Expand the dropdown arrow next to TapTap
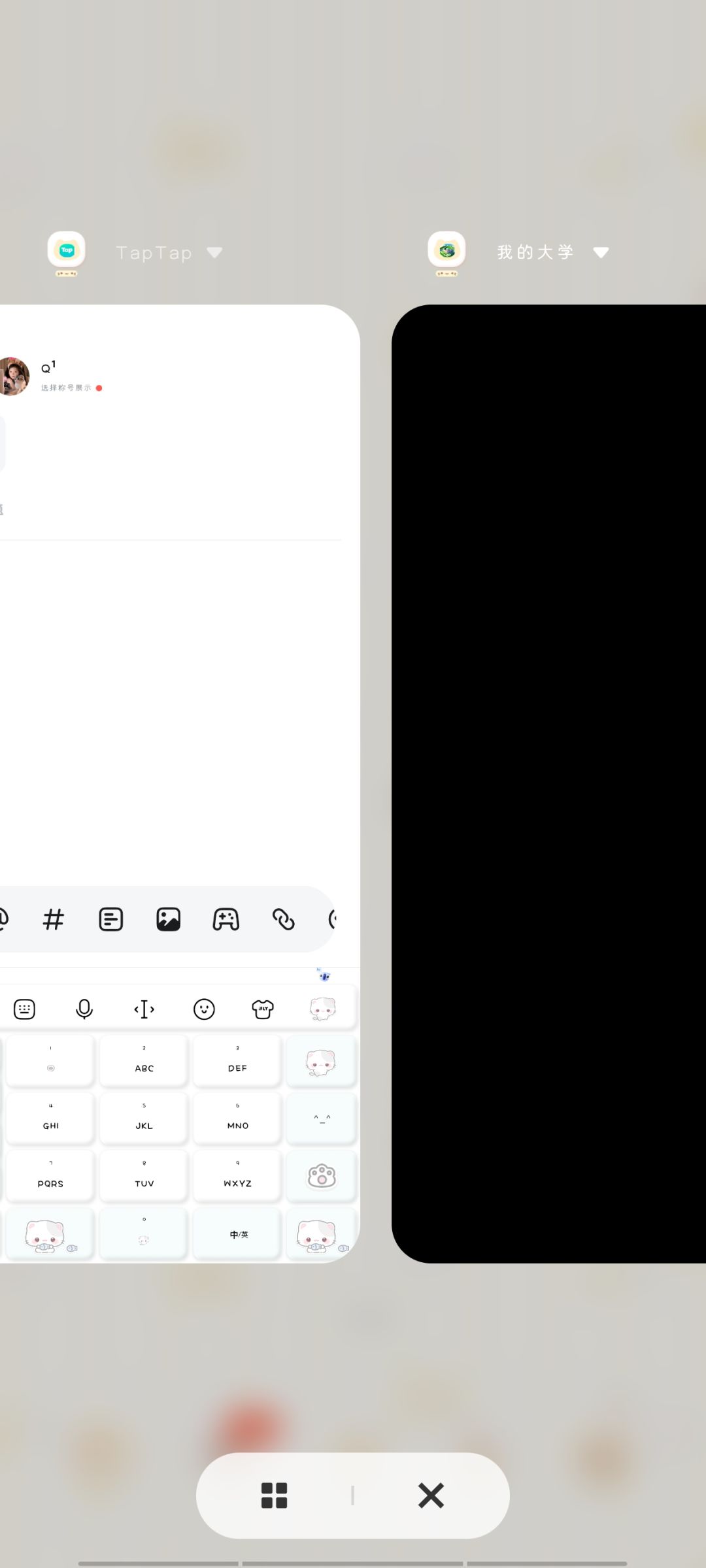706x1568 pixels. (214, 252)
